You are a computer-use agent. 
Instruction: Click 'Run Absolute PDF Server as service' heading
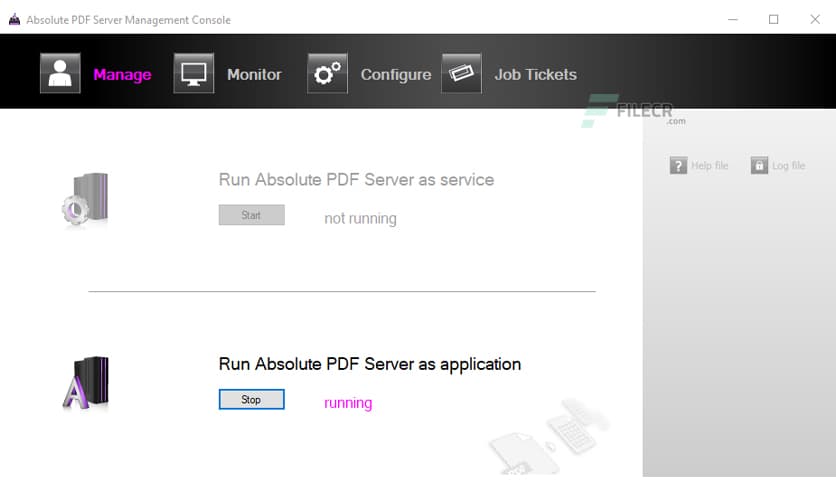(356, 180)
